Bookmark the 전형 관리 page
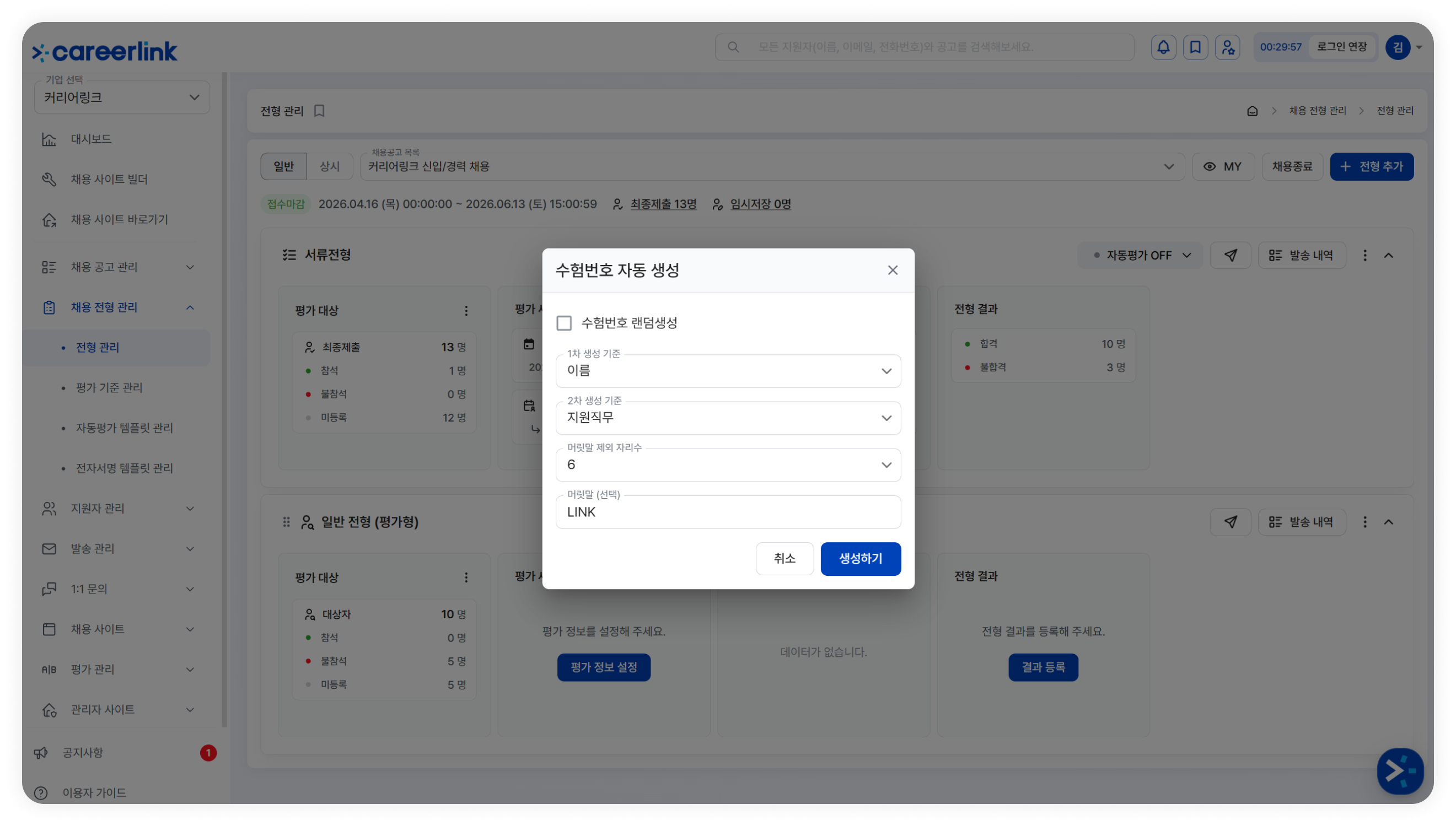 point(319,111)
